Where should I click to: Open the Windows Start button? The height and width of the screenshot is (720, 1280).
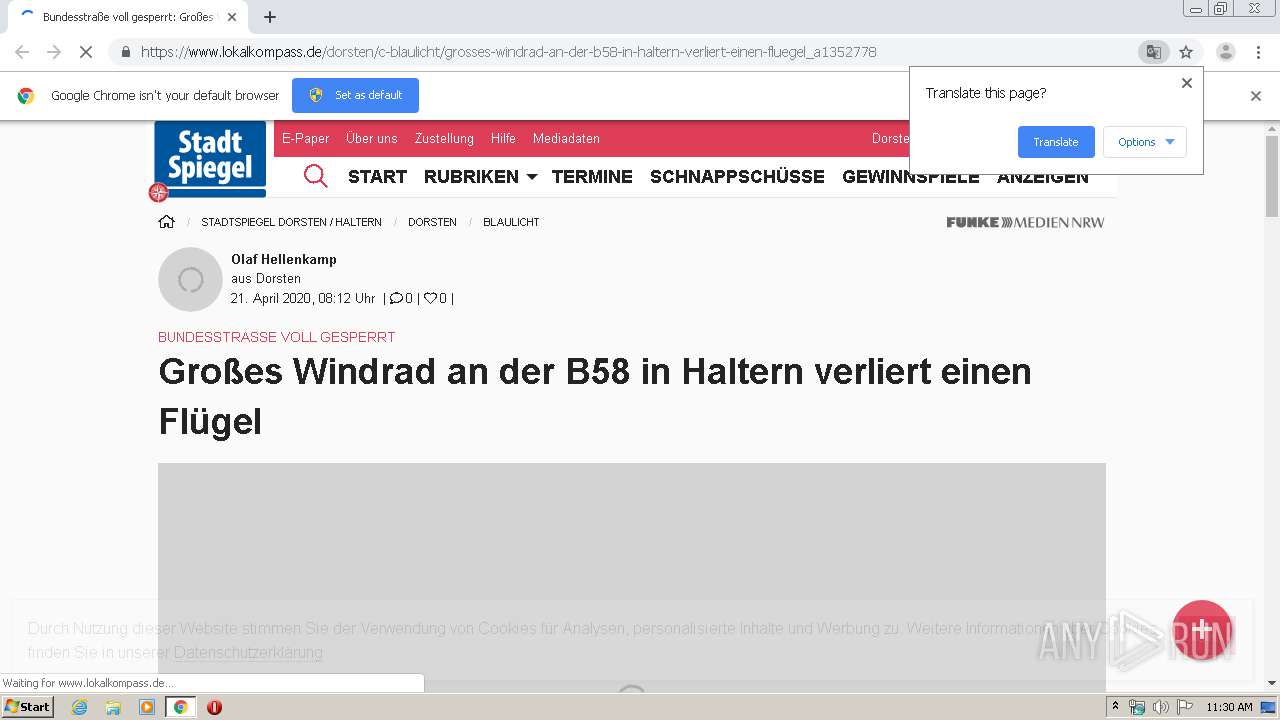(x=27, y=707)
